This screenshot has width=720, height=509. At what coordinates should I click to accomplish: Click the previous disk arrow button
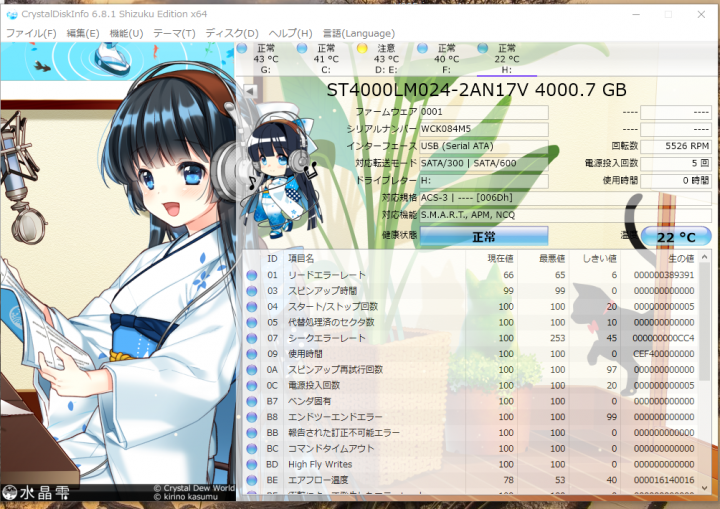click(250, 91)
